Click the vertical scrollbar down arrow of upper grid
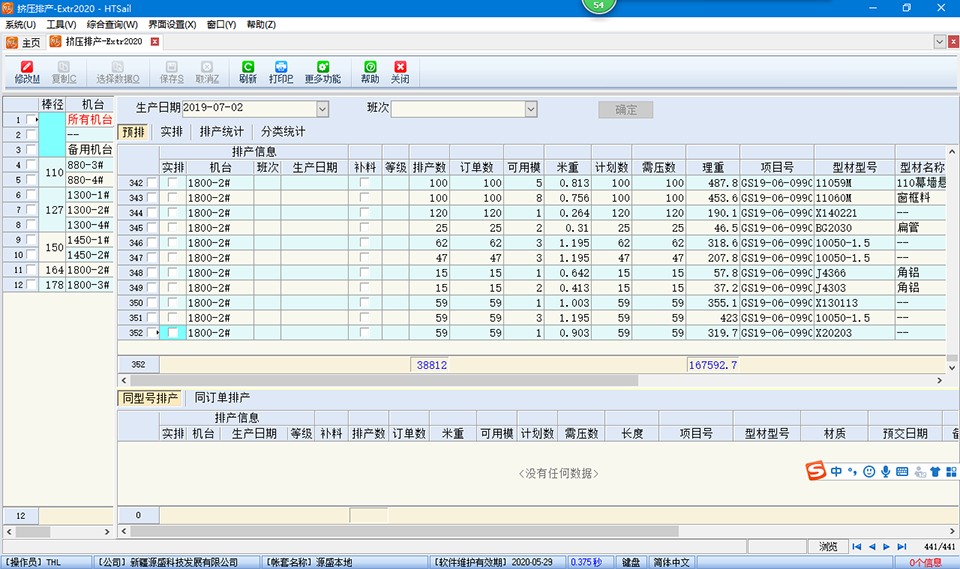Image resolution: width=960 pixels, height=569 pixels. click(x=952, y=368)
